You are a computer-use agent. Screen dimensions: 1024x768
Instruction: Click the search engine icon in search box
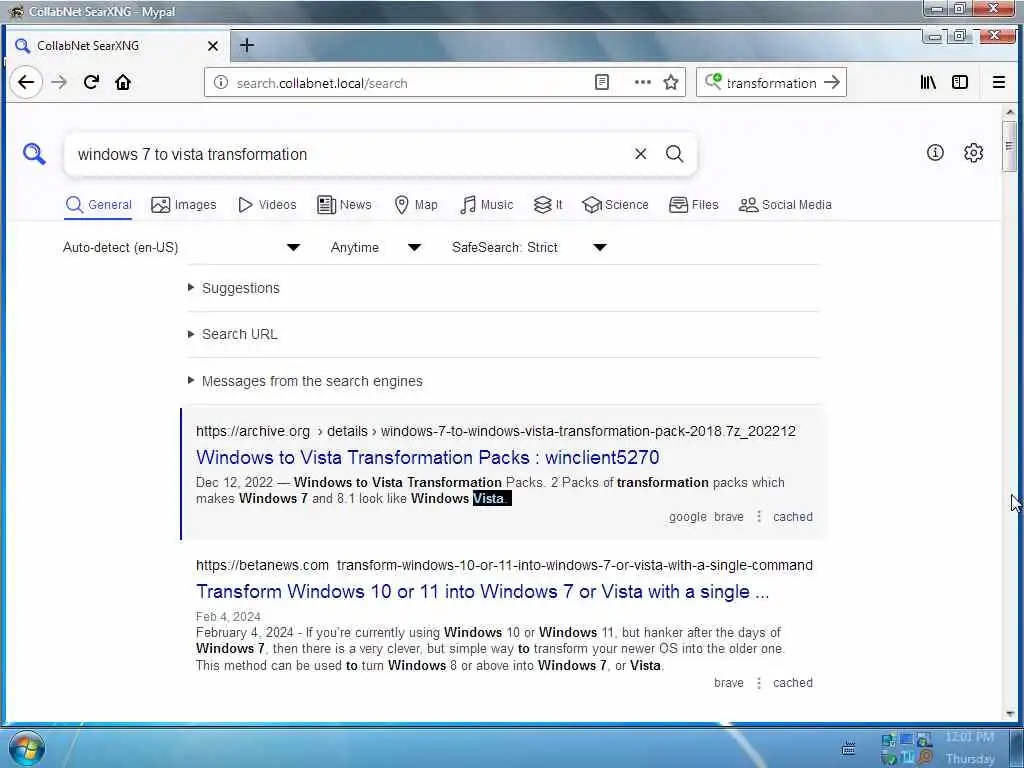713,81
